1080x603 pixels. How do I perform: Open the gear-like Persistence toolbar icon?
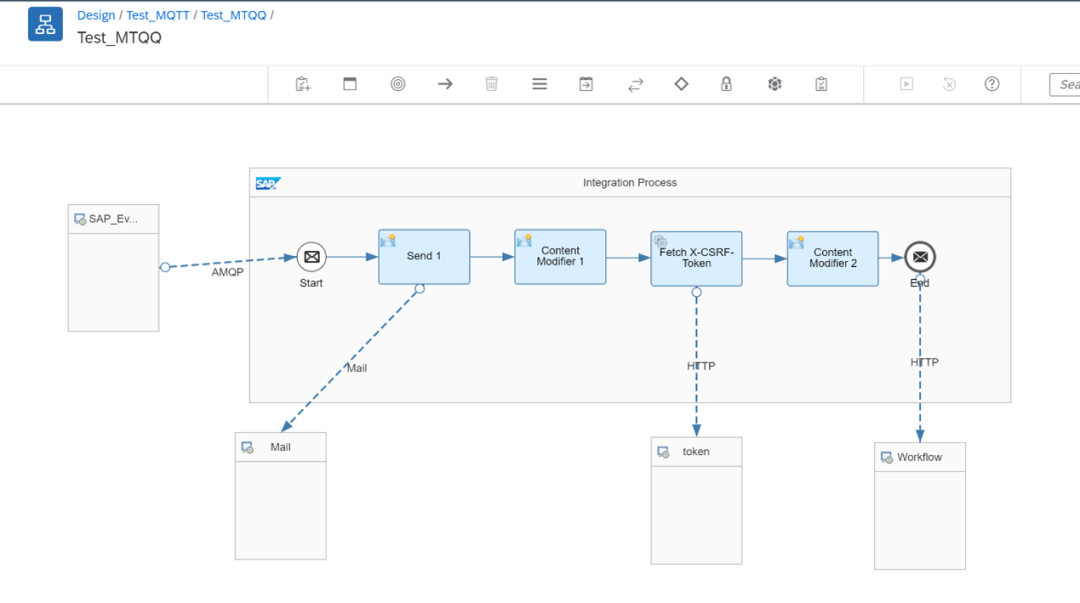[775, 84]
